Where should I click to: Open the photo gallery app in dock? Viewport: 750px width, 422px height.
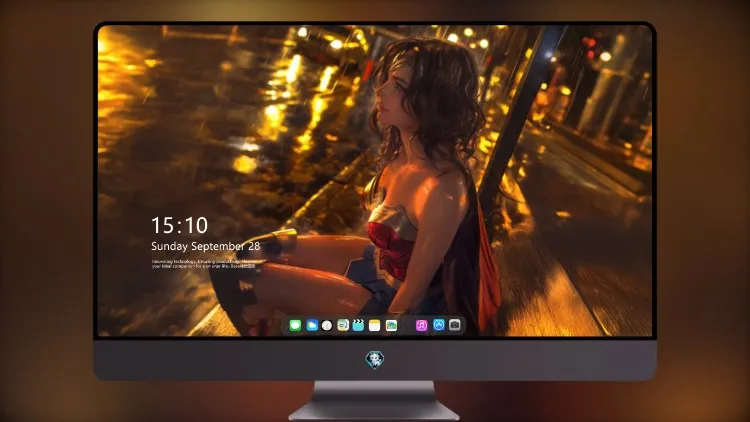(x=391, y=326)
